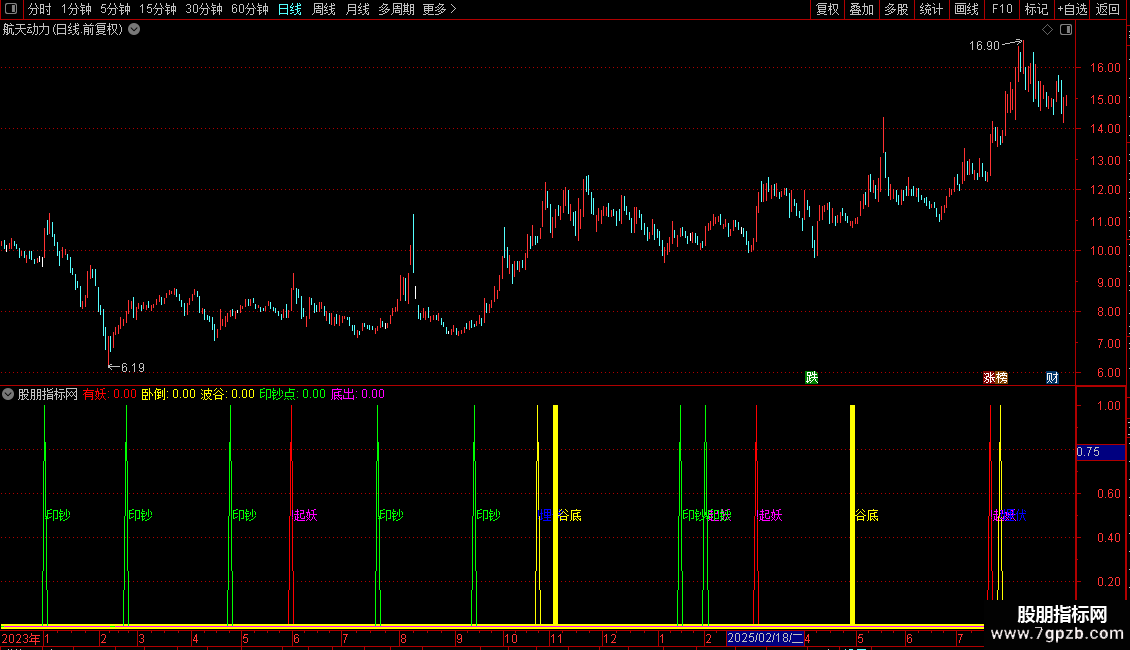Toggle the right side panel icon
1130x650 pixels.
[1066, 30]
